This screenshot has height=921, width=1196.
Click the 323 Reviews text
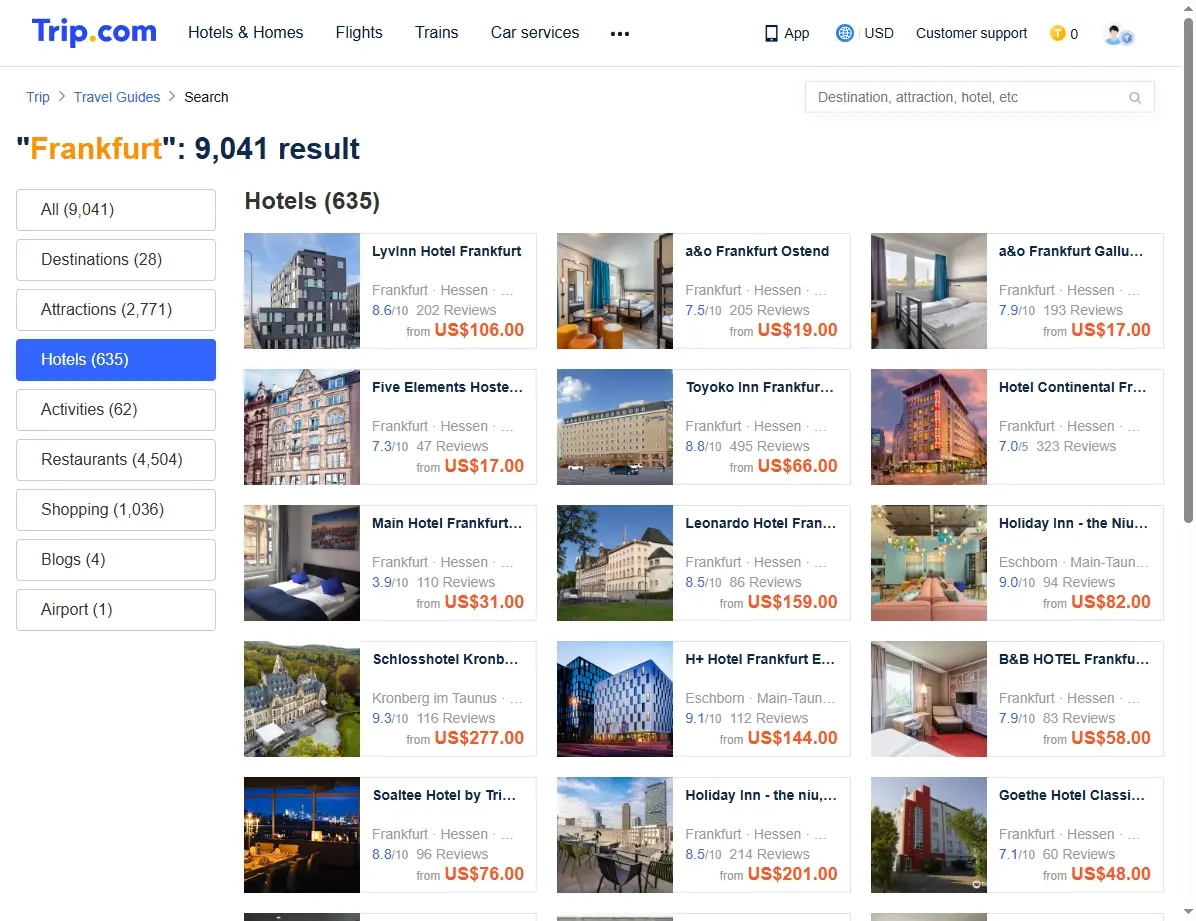click(1075, 446)
